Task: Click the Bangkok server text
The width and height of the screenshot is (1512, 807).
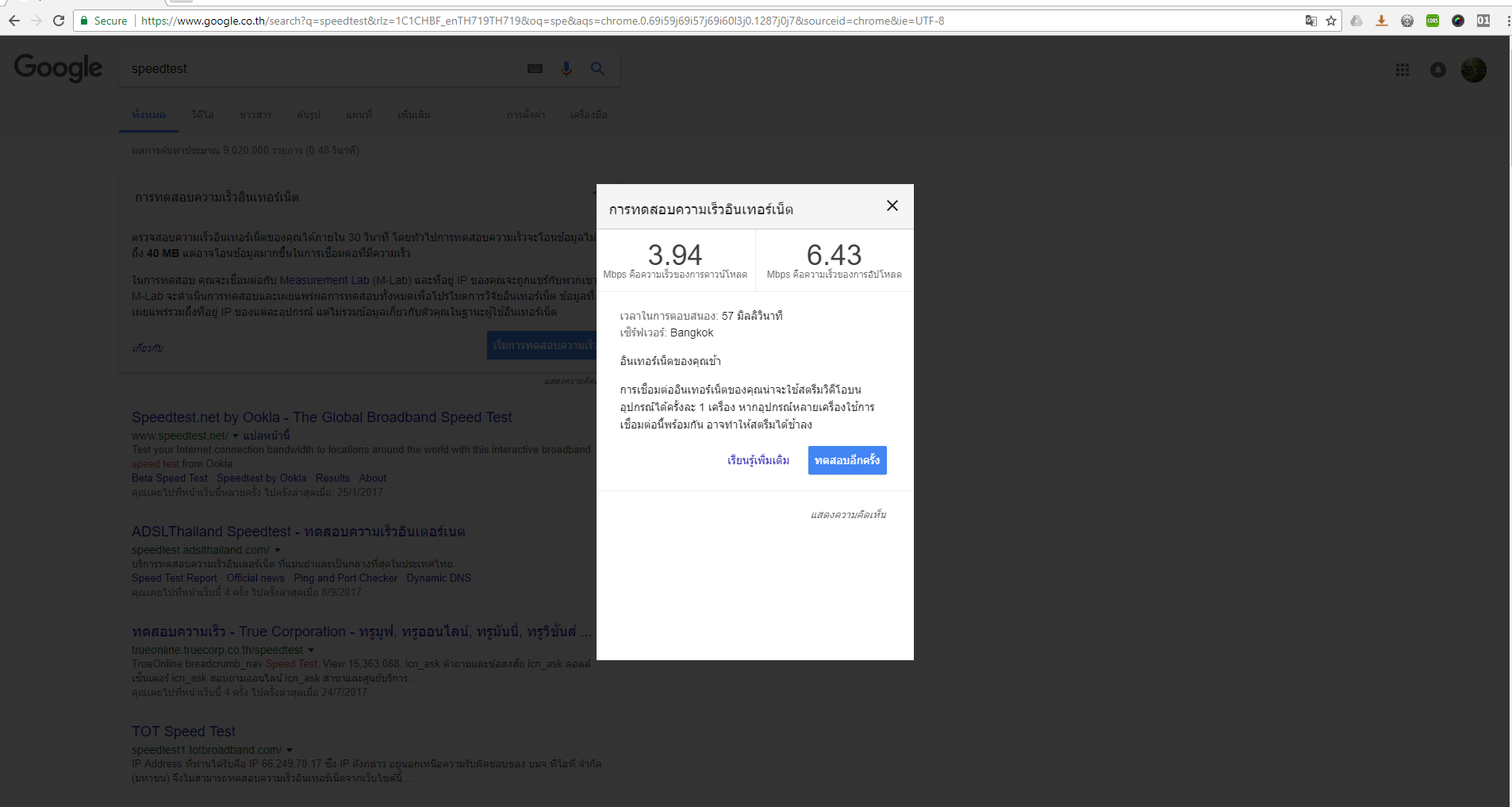Action: 692,333
